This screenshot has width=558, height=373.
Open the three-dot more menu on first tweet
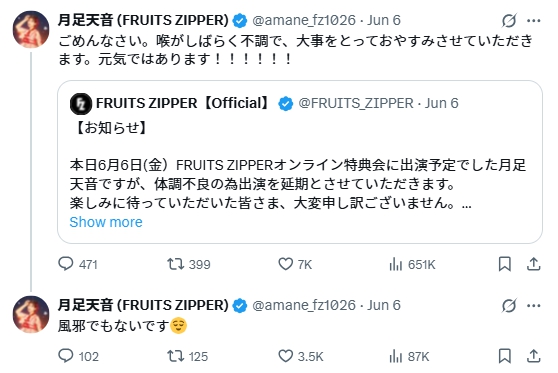point(534,21)
